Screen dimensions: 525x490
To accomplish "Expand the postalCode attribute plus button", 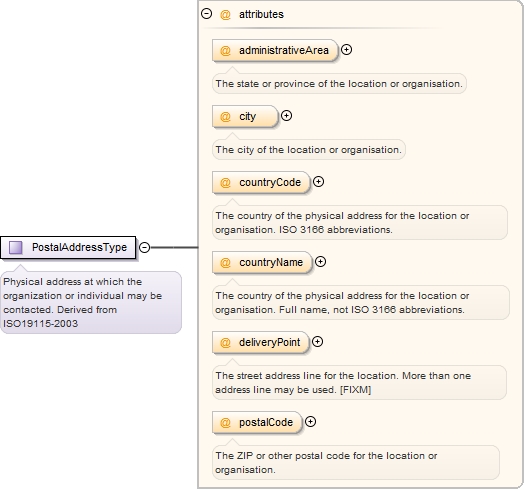I will 310,422.
